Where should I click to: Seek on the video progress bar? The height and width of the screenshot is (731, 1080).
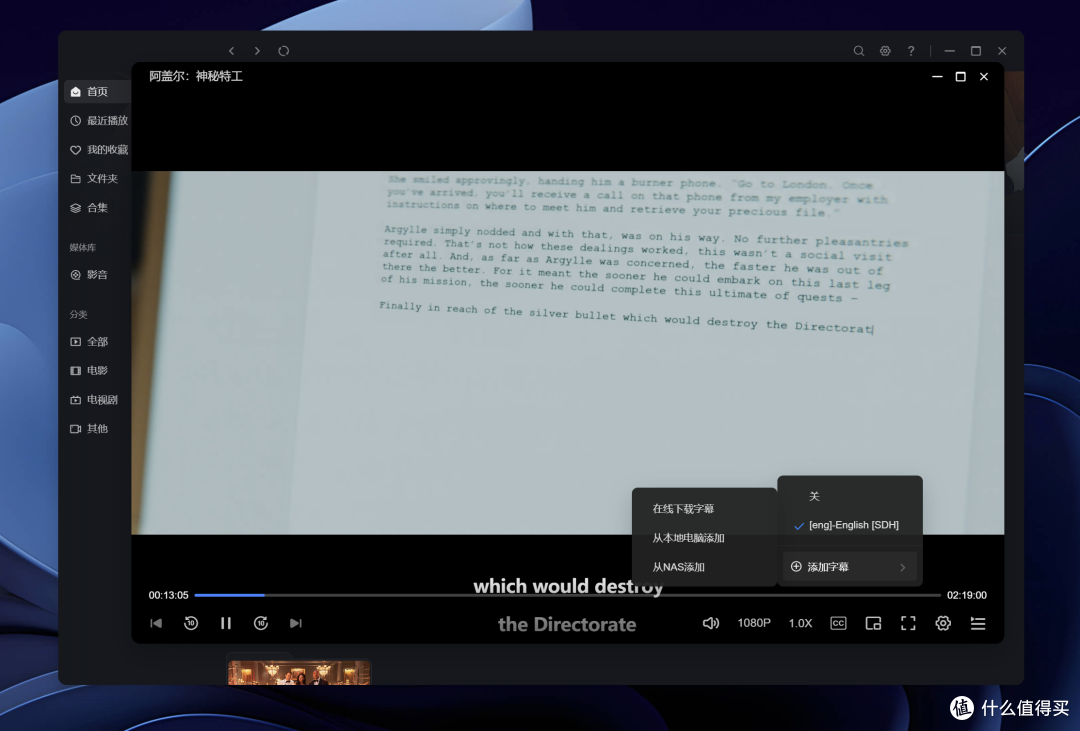coord(568,595)
